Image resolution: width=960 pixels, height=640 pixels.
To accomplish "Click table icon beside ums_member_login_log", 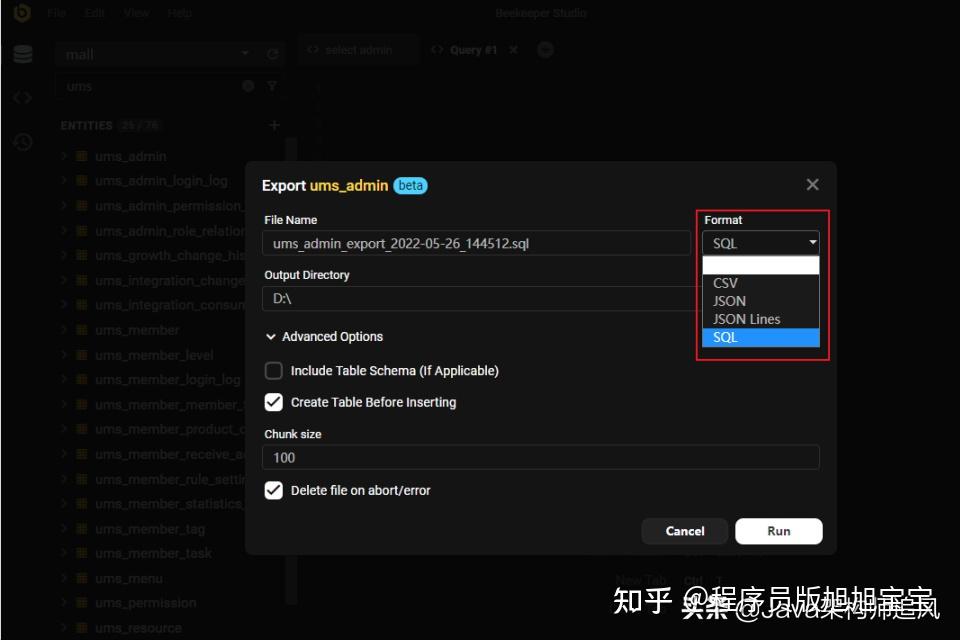I will pyautogui.click(x=81, y=380).
